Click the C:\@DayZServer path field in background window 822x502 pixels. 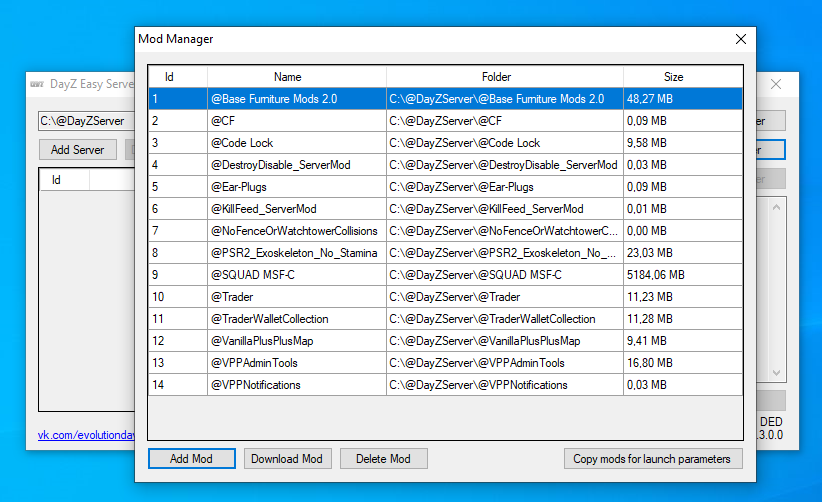86,121
